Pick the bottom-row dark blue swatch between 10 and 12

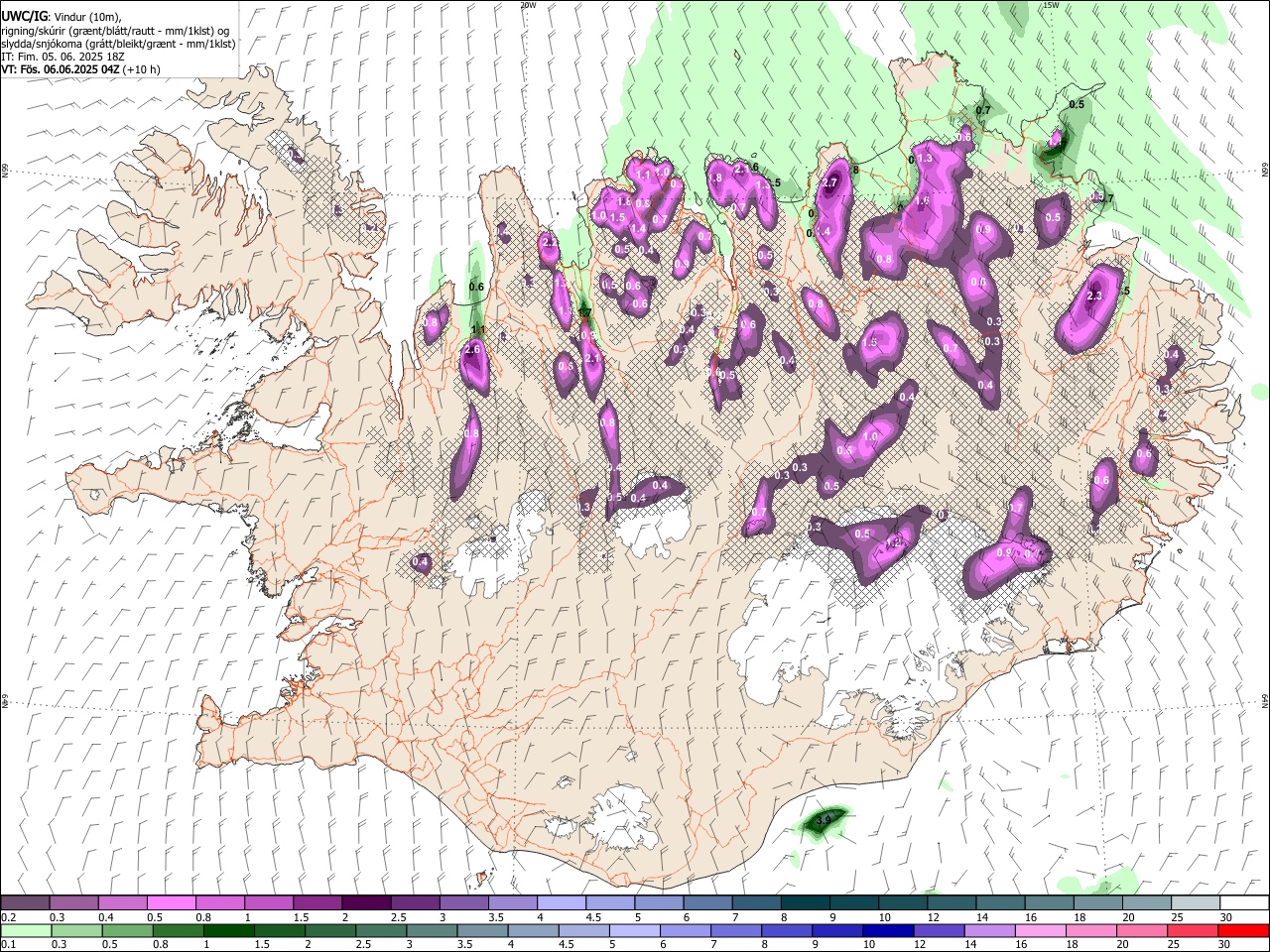click(889, 931)
